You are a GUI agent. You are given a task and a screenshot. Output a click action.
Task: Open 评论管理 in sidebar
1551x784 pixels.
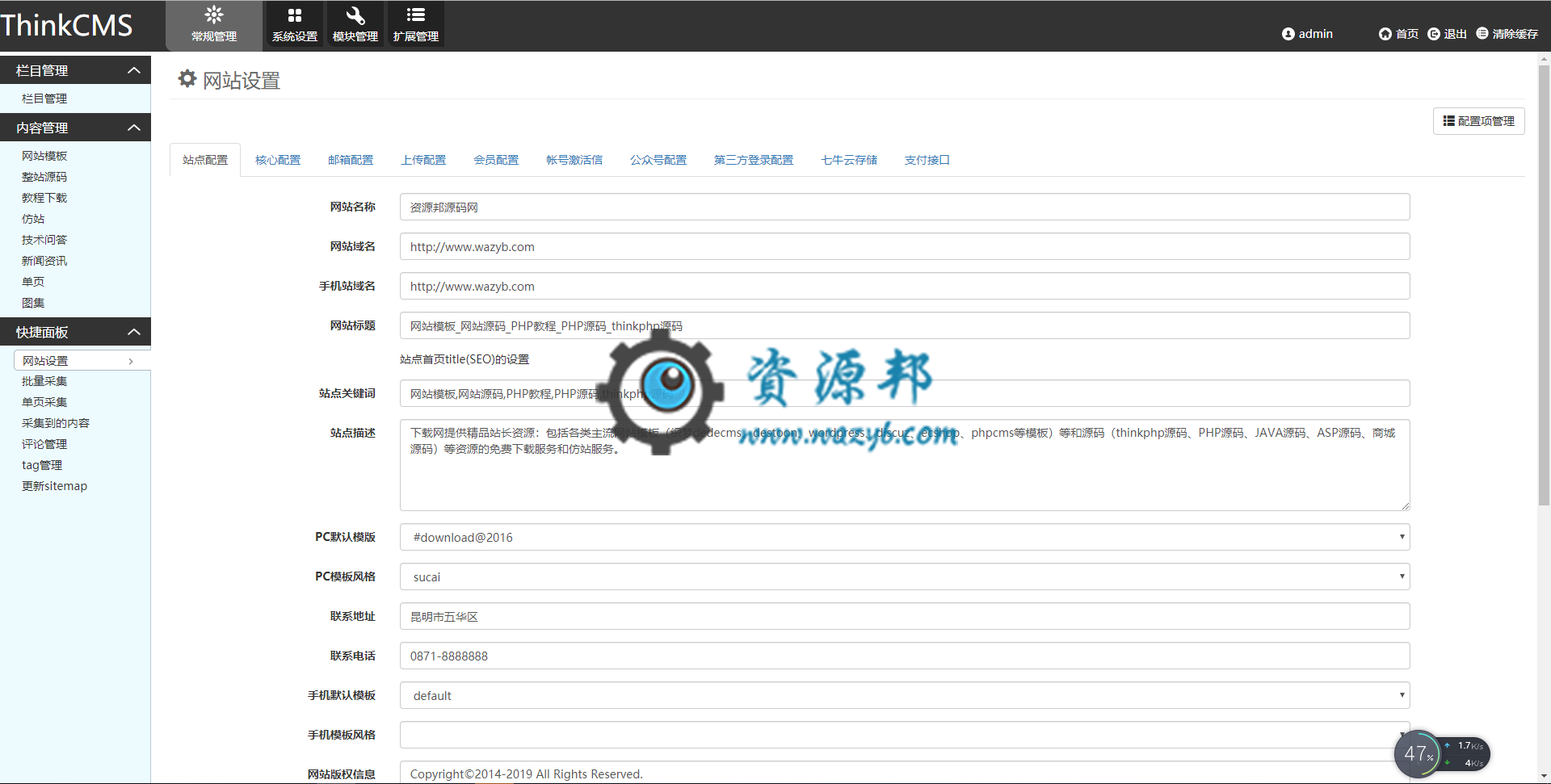(x=44, y=444)
